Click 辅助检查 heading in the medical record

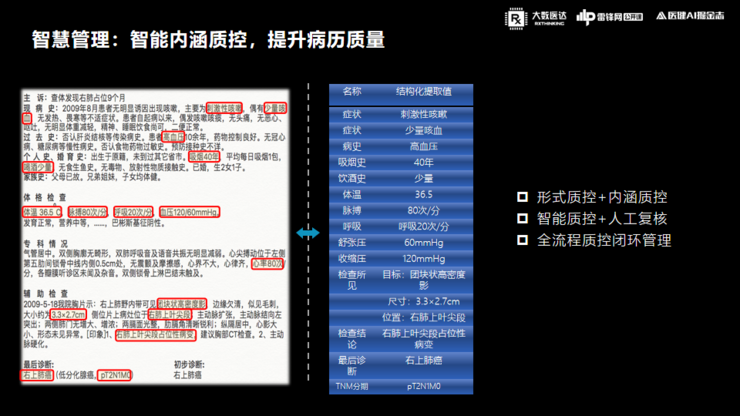point(46,294)
